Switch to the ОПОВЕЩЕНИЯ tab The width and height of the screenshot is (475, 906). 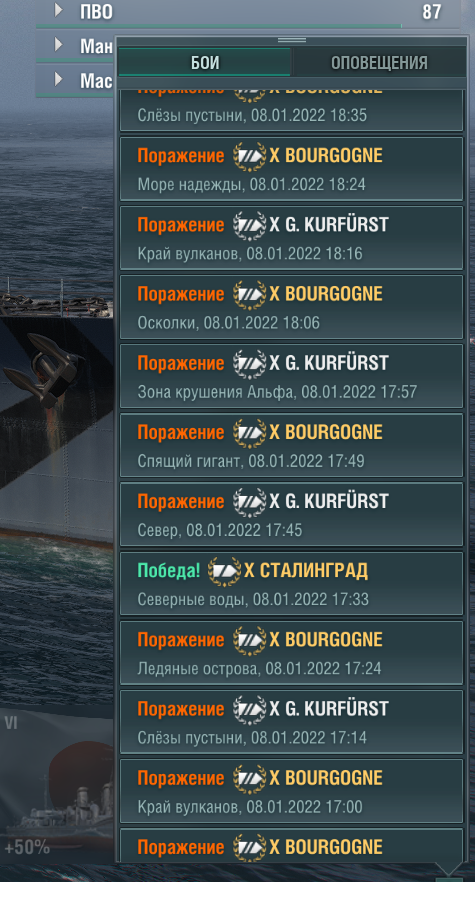(x=379, y=62)
